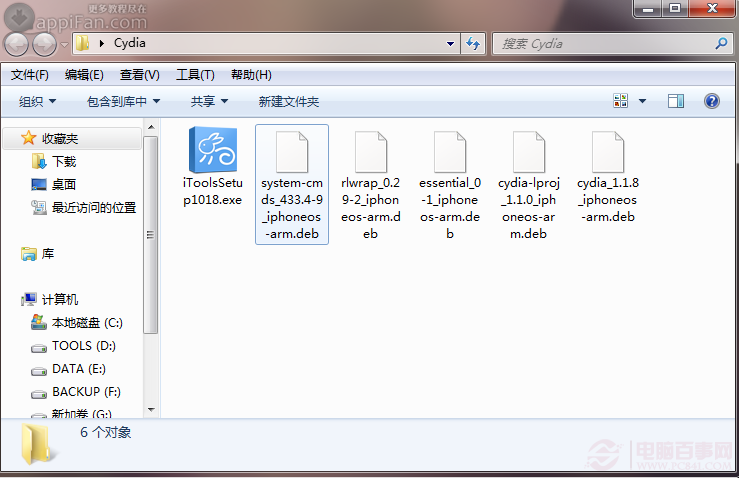This screenshot has width=739, height=478.
Task: Select the cydia-lproj_1.1.0 deb file icon
Action: 529,152
